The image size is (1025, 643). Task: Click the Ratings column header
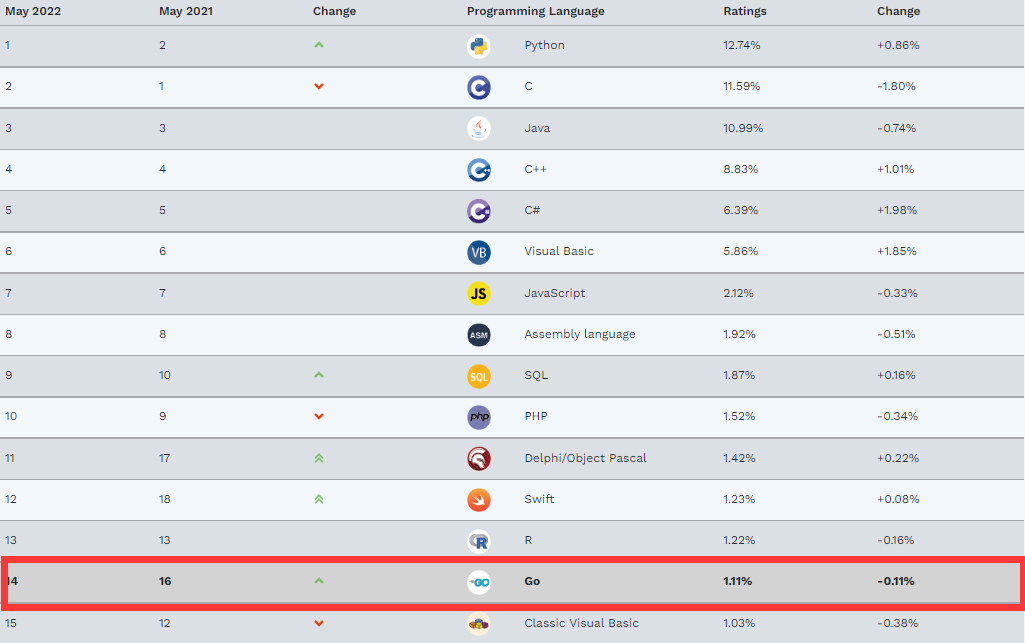(x=745, y=12)
